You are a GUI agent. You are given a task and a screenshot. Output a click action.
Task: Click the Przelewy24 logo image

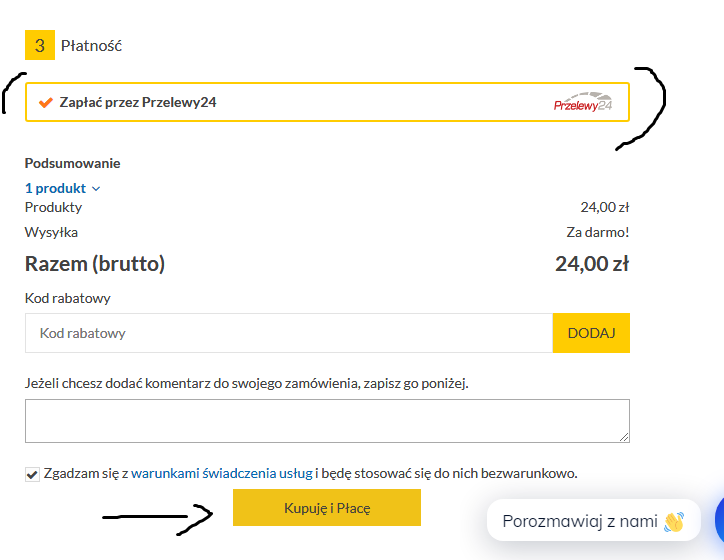582,103
